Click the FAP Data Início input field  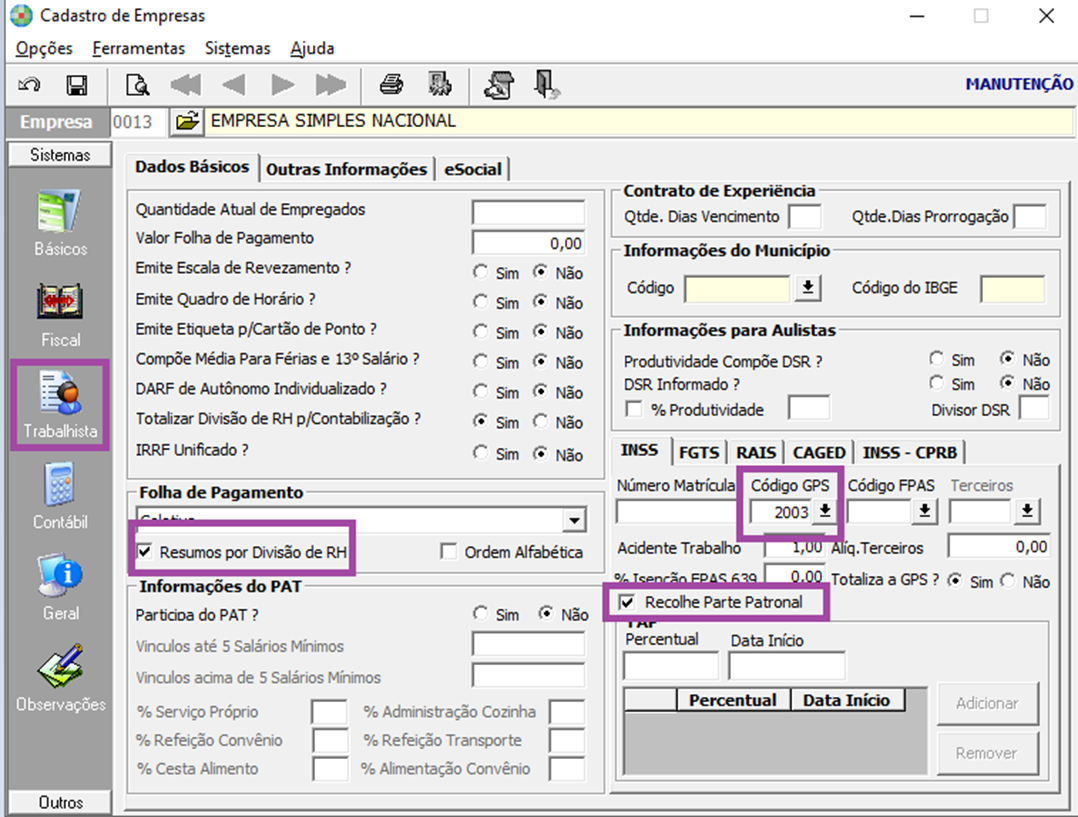787,666
